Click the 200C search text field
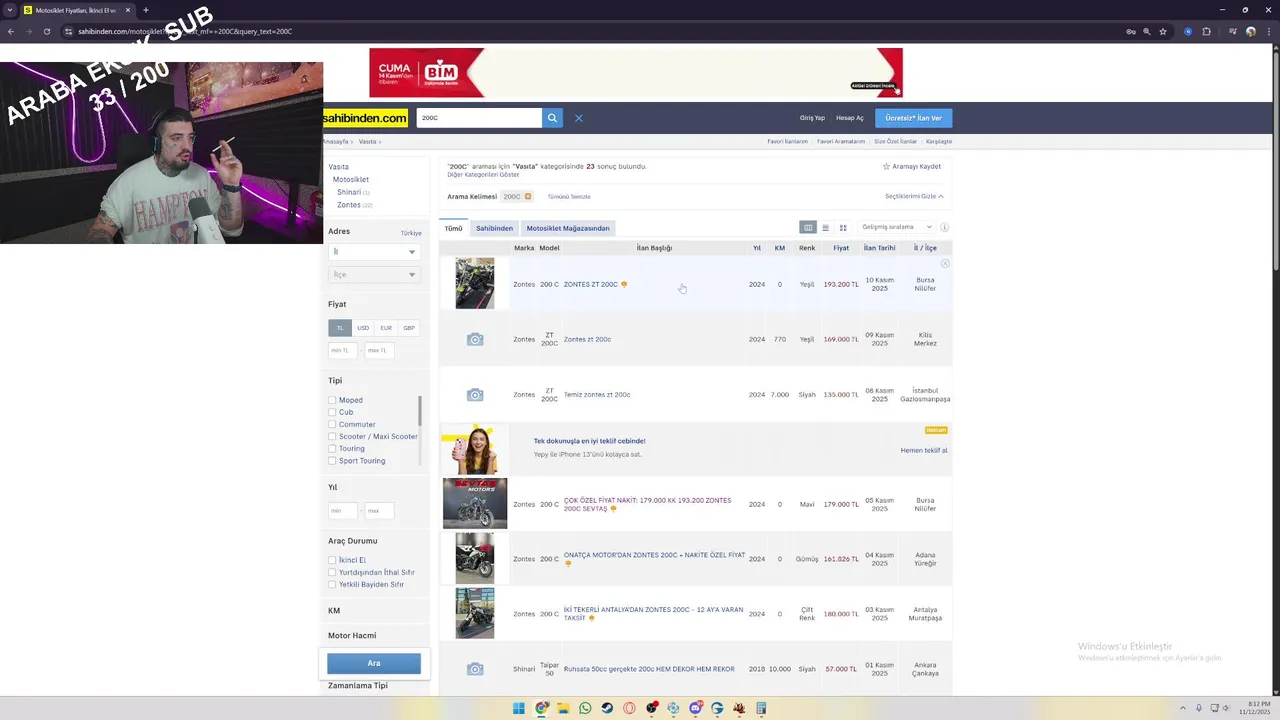1280x720 pixels. coord(479,118)
